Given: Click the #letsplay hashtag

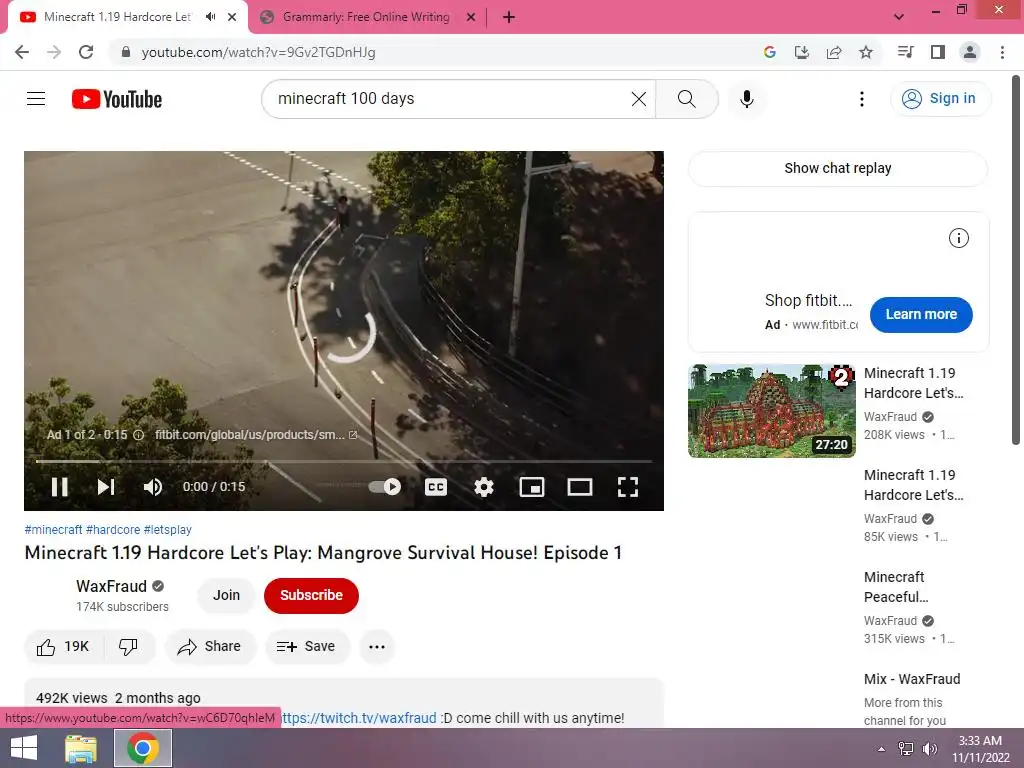Looking at the screenshot, I should pos(168,530).
